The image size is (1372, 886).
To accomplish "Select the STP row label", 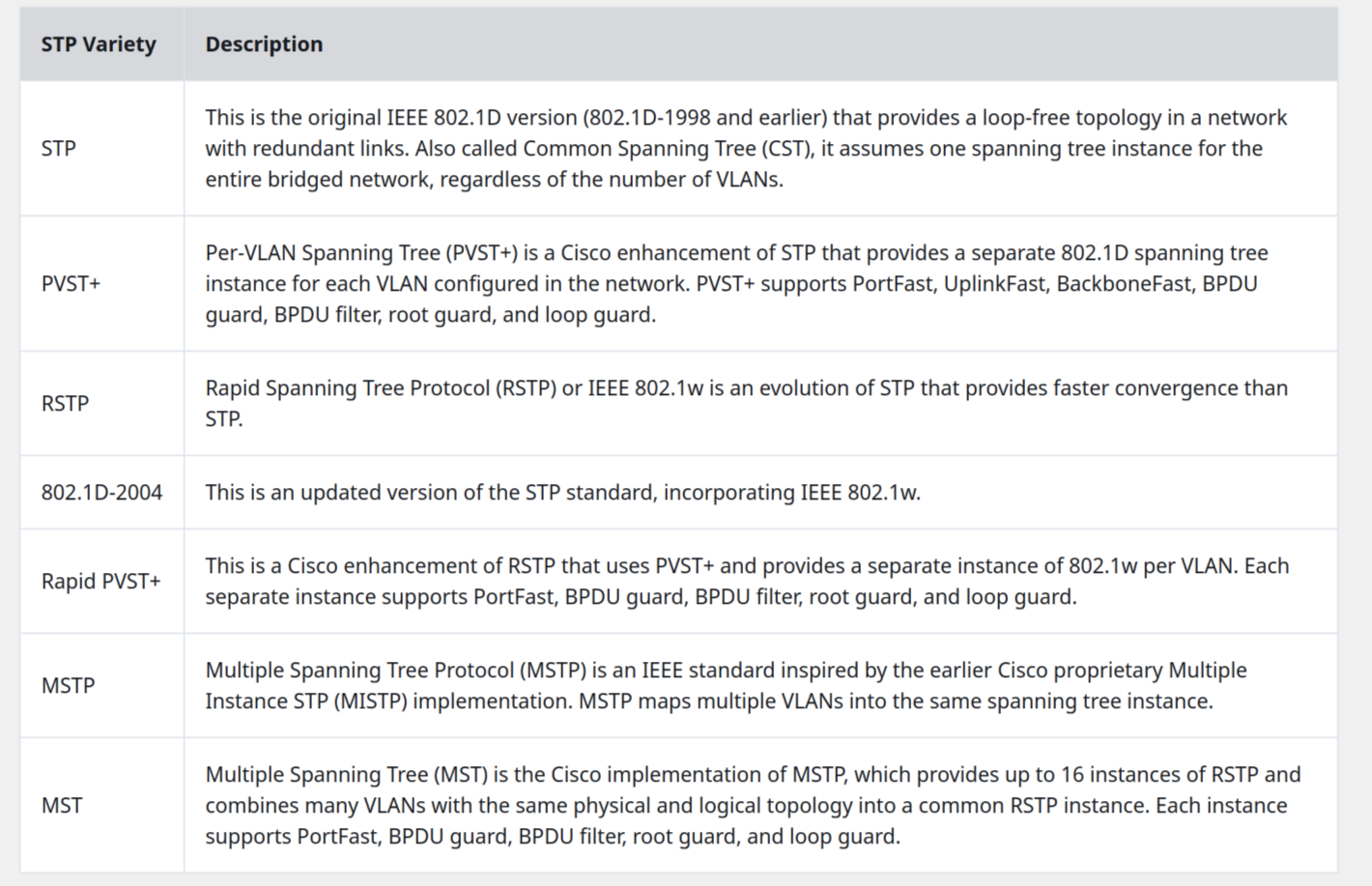I will tap(59, 149).
